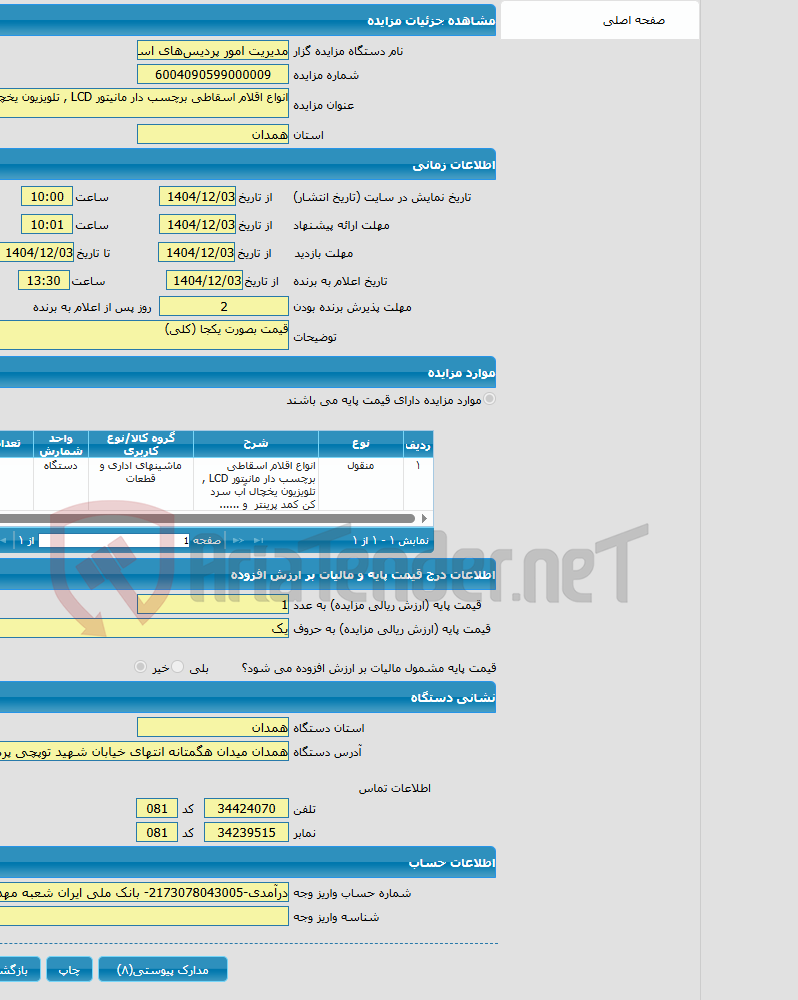Click the proposal deadline time field 10:01
The width and height of the screenshot is (798, 1000).
click(x=47, y=225)
